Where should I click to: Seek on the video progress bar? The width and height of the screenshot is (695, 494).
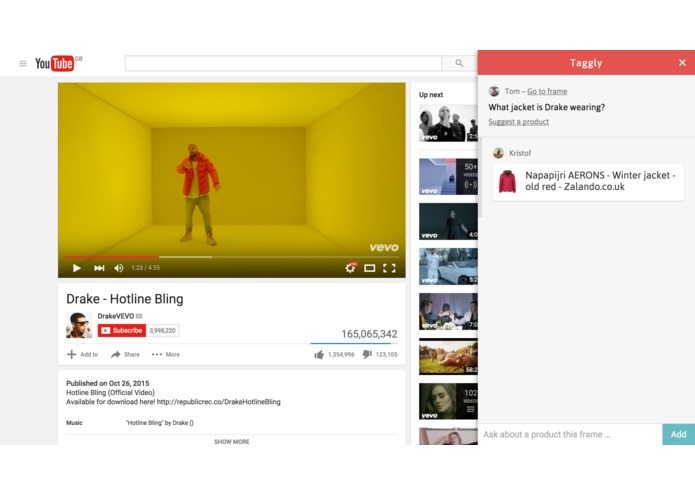click(231, 257)
